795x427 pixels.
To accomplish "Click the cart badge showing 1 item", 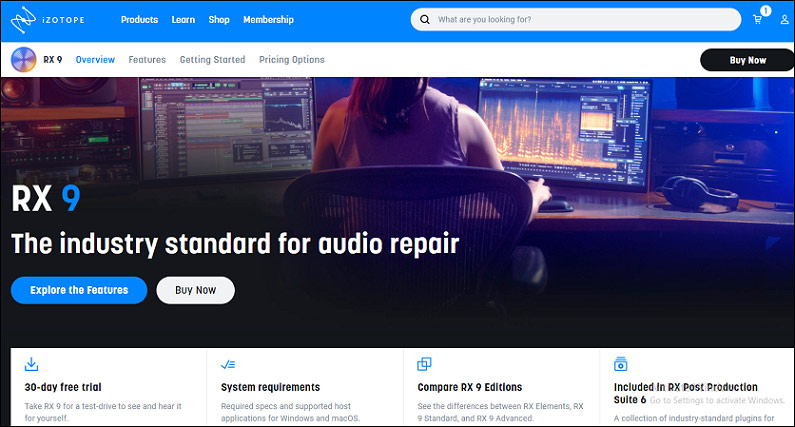I will (766, 11).
